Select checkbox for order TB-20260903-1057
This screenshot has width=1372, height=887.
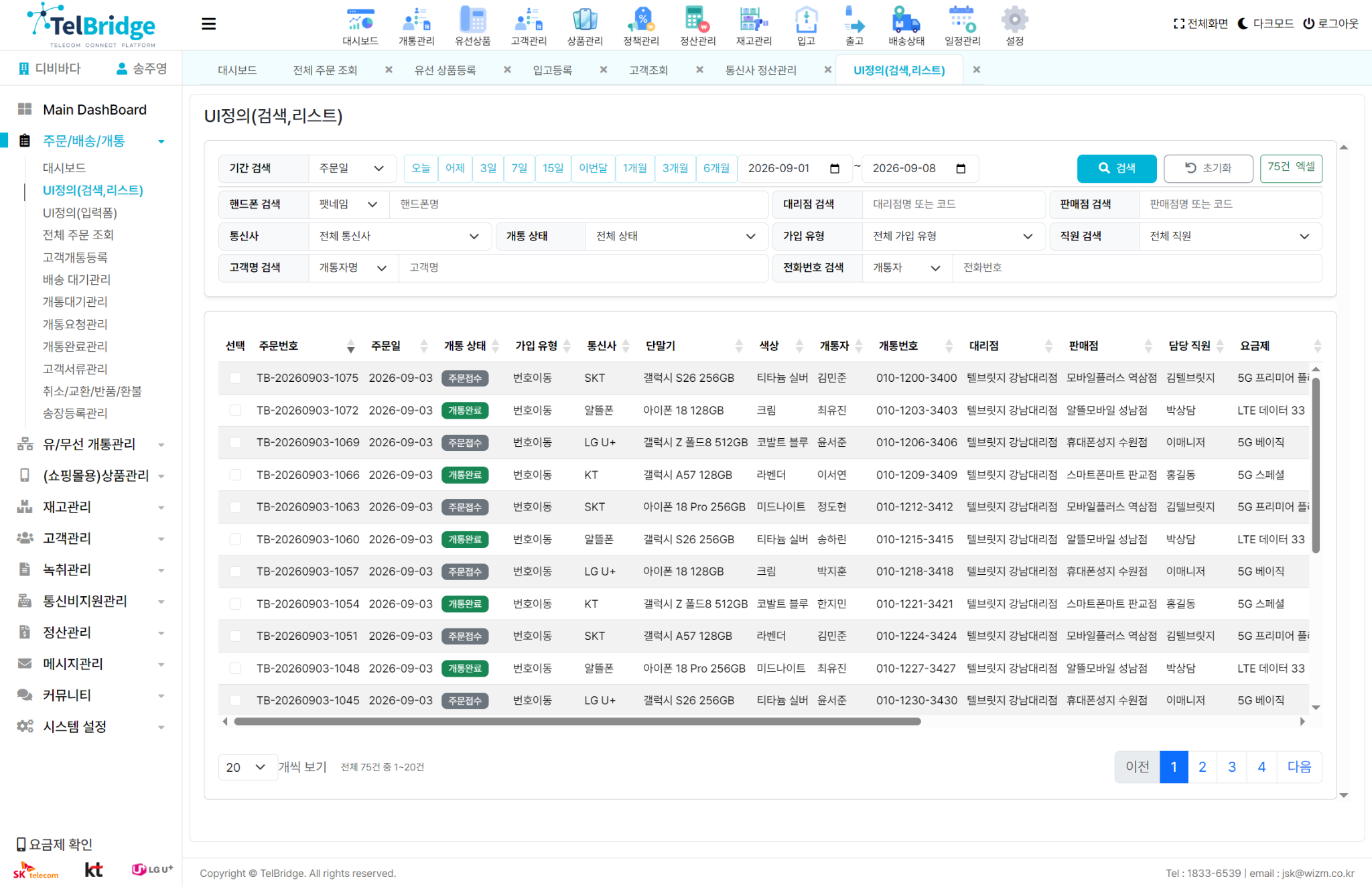235,571
